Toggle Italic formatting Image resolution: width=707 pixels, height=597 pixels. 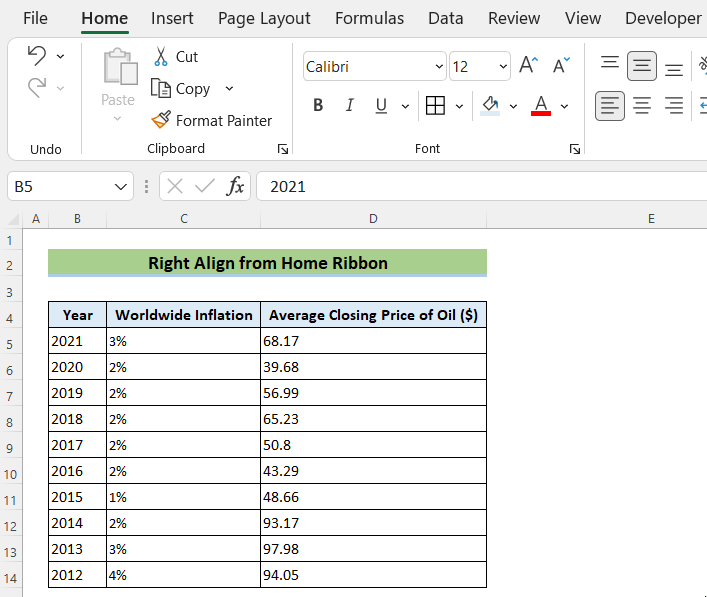tap(349, 105)
